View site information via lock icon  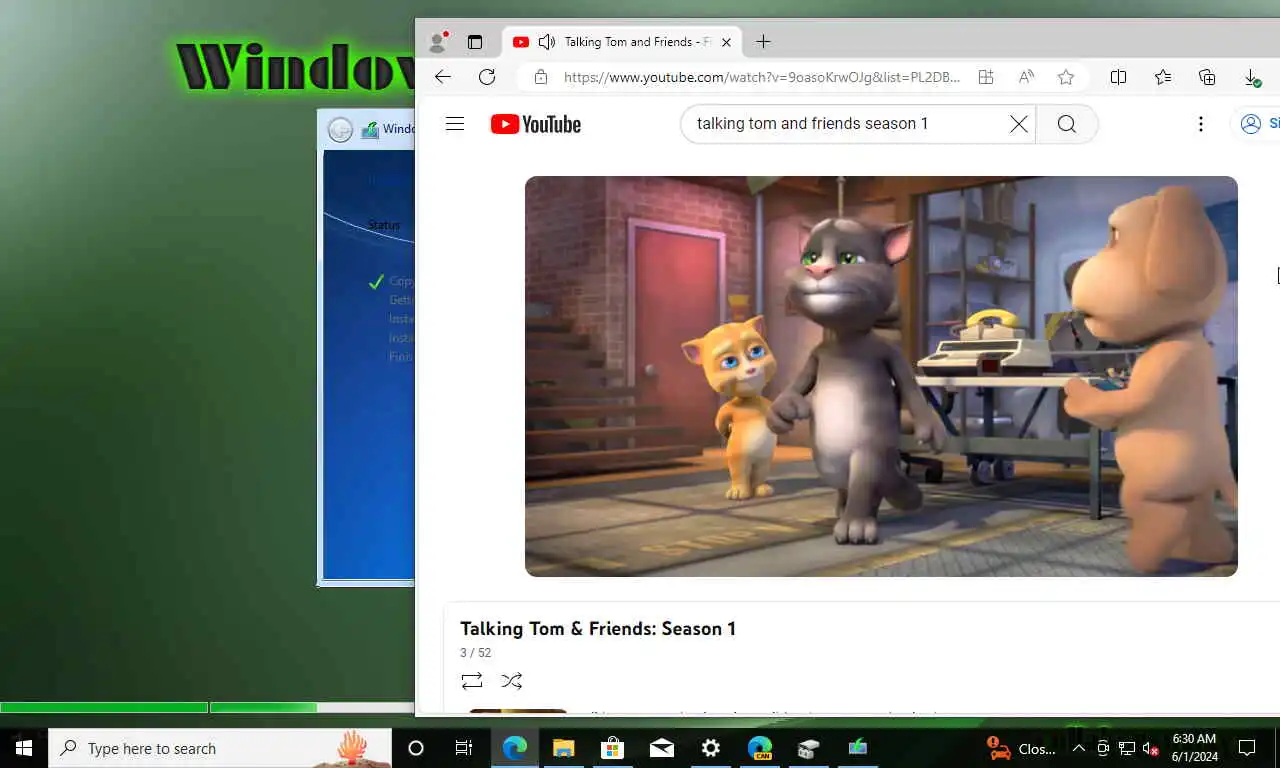pos(540,77)
